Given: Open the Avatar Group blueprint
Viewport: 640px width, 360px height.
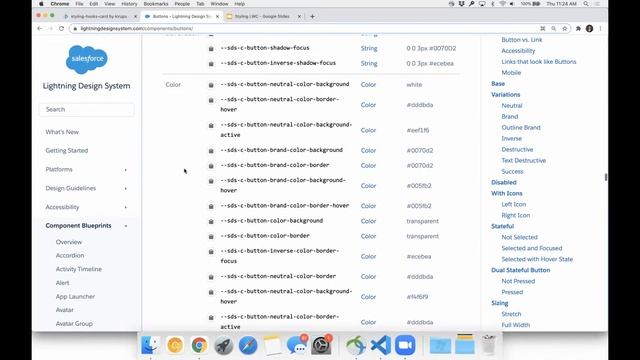Looking at the screenshot, I should 74,324.
